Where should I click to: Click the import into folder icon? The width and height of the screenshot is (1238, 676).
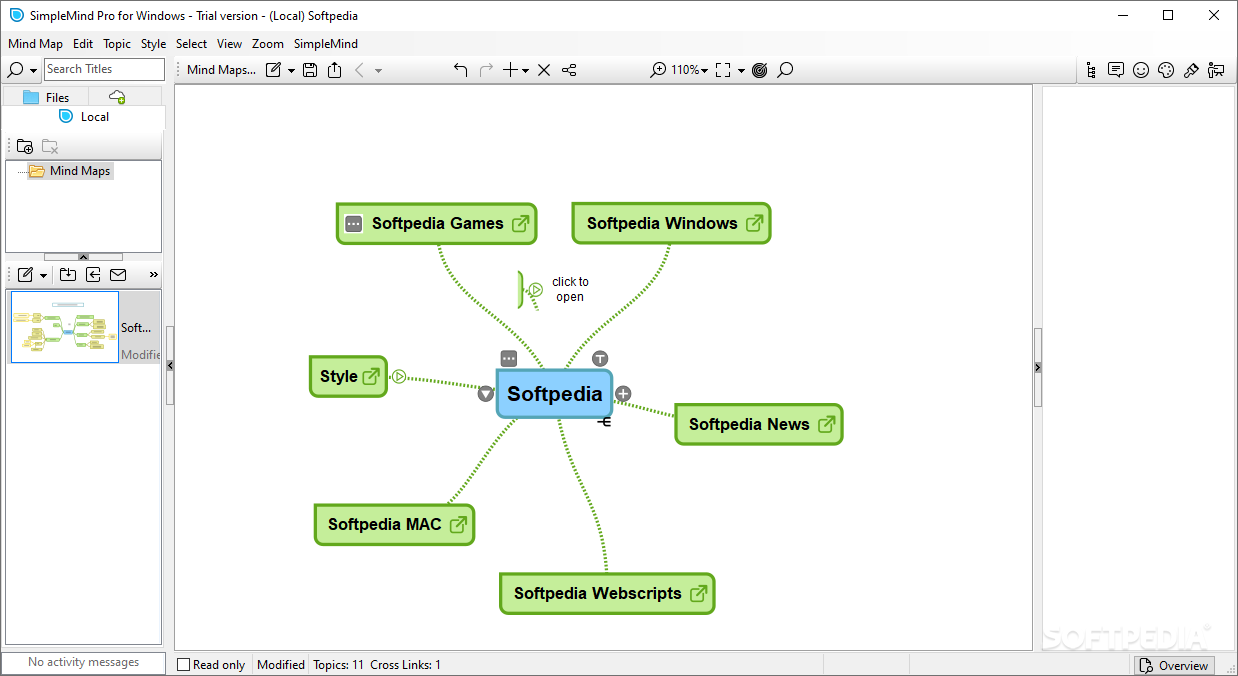pos(68,275)
